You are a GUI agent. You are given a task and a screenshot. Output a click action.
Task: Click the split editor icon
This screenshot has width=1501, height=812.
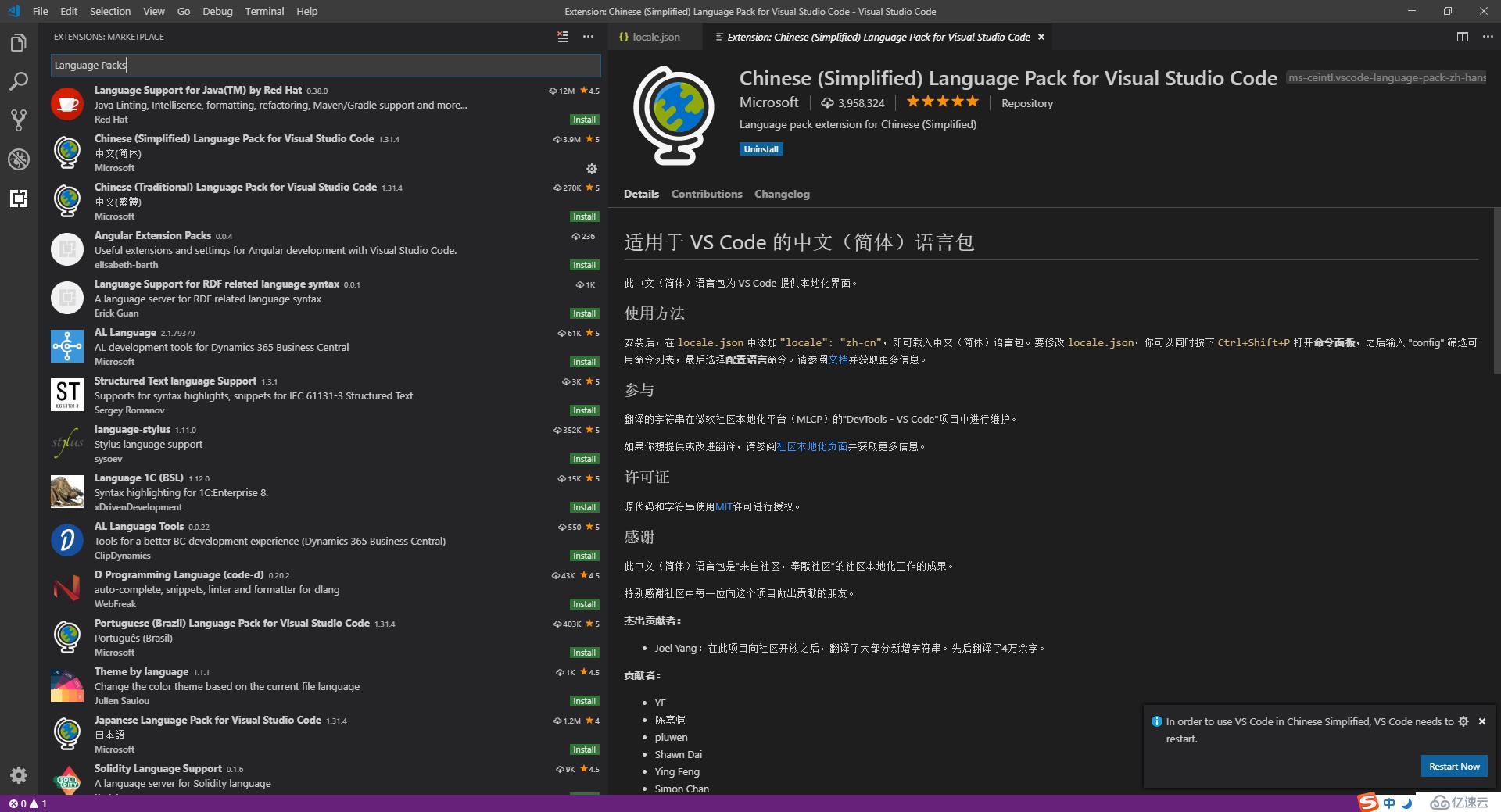[1462, 37]
